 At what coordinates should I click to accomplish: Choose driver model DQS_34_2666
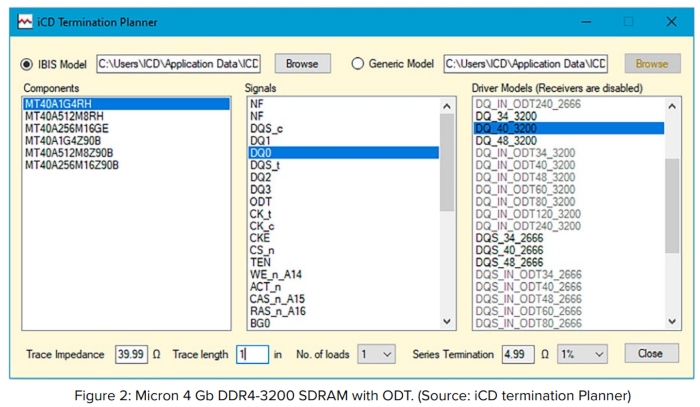(x=569, y=238)
